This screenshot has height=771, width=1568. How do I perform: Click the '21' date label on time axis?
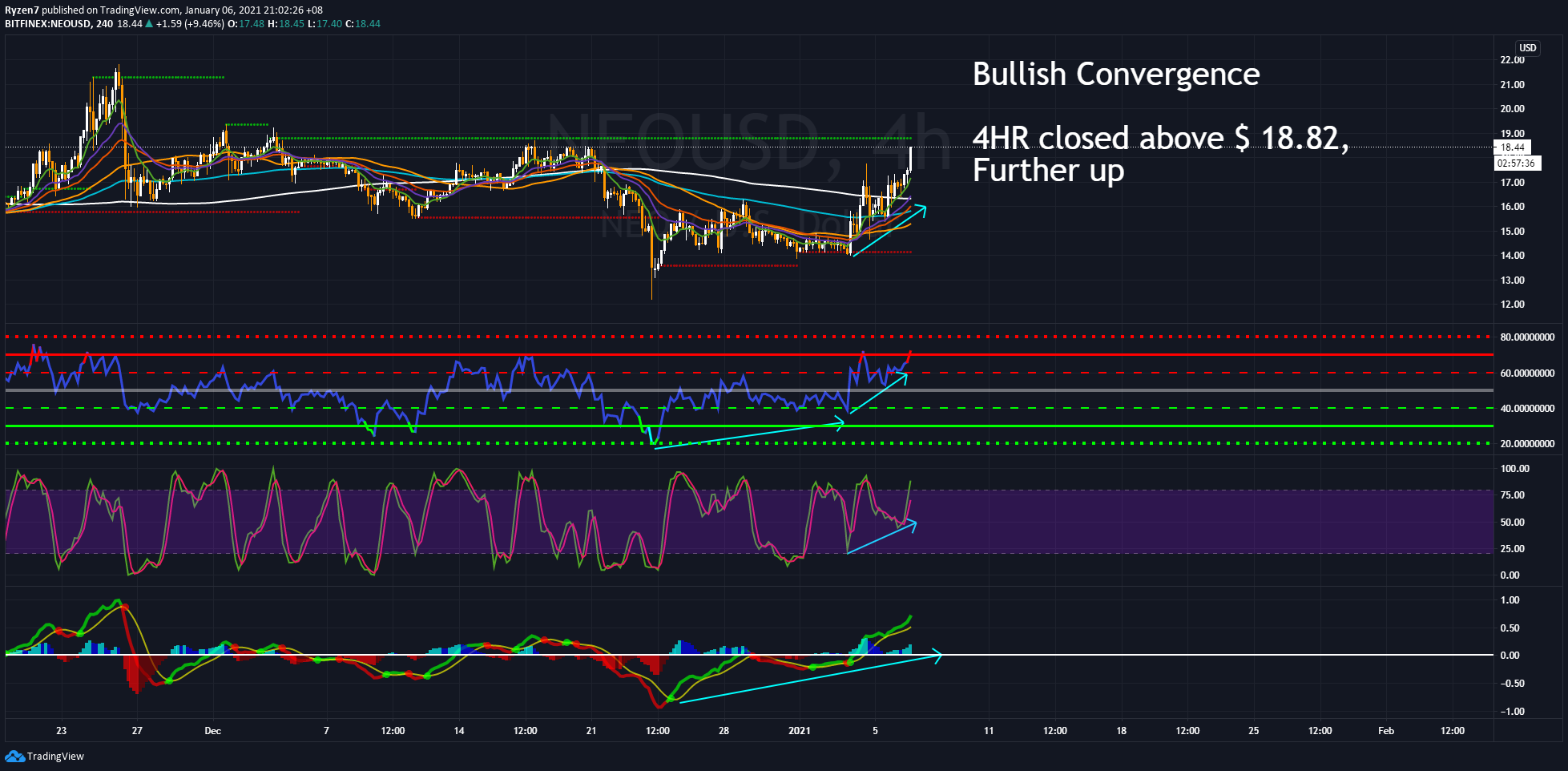(591, 731)
